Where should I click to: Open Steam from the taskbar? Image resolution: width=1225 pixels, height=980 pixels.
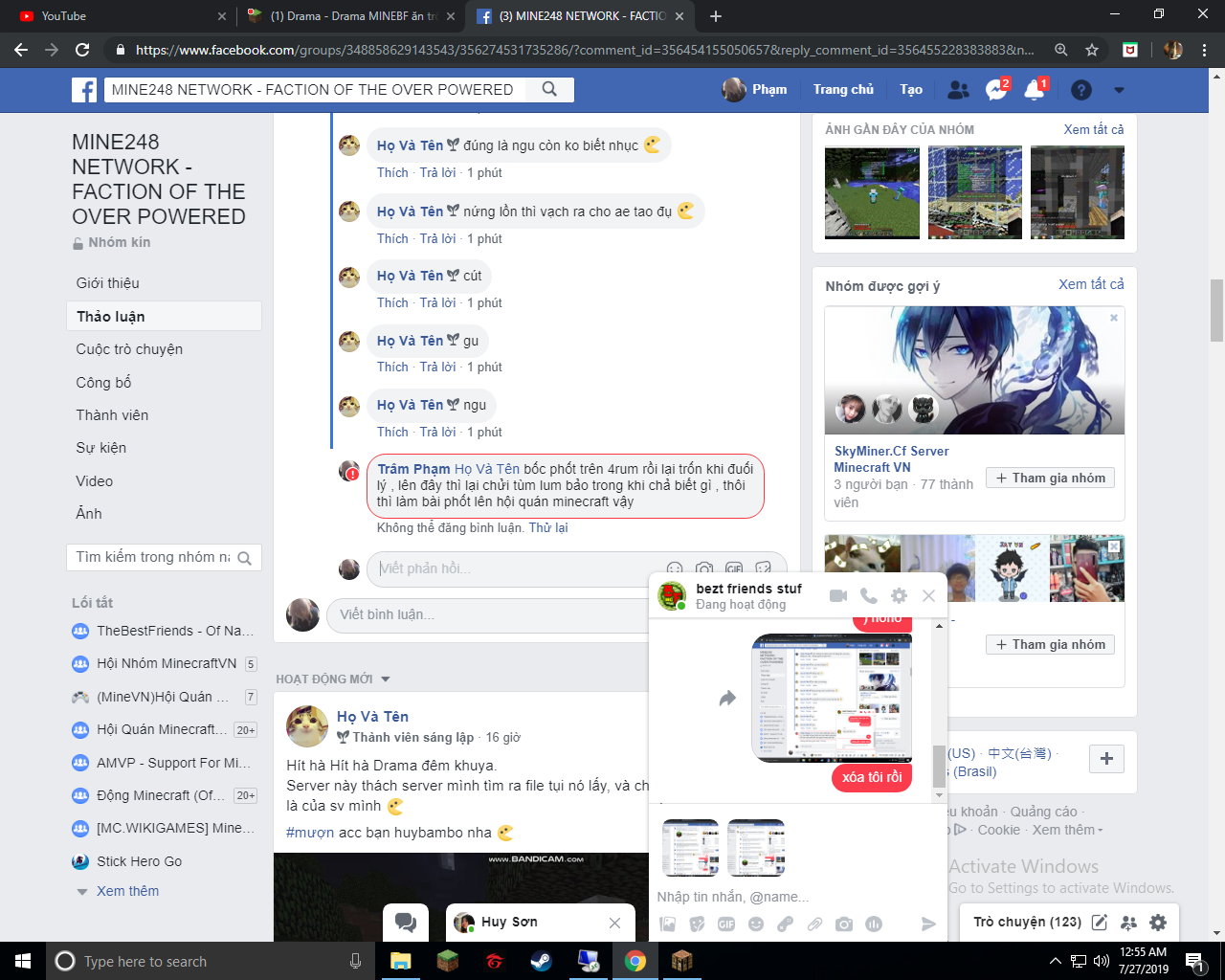[541, 961]
